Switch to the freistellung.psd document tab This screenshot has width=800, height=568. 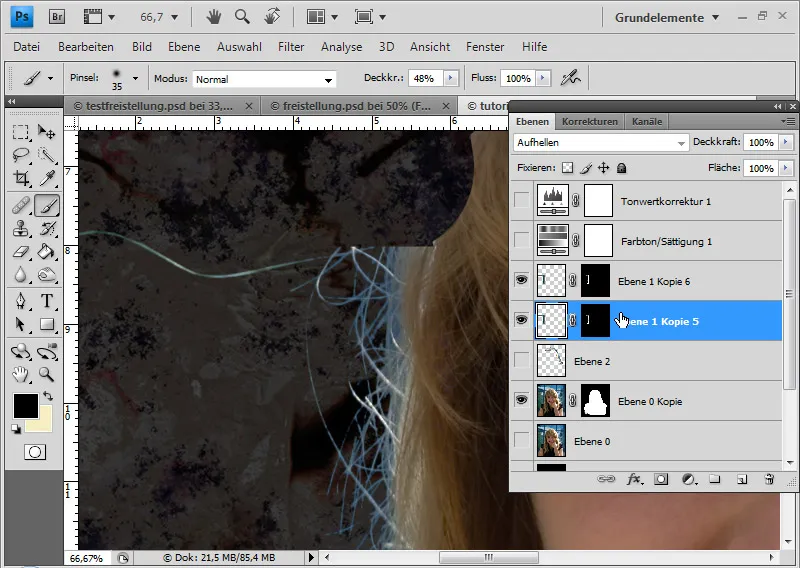[359, 106]
